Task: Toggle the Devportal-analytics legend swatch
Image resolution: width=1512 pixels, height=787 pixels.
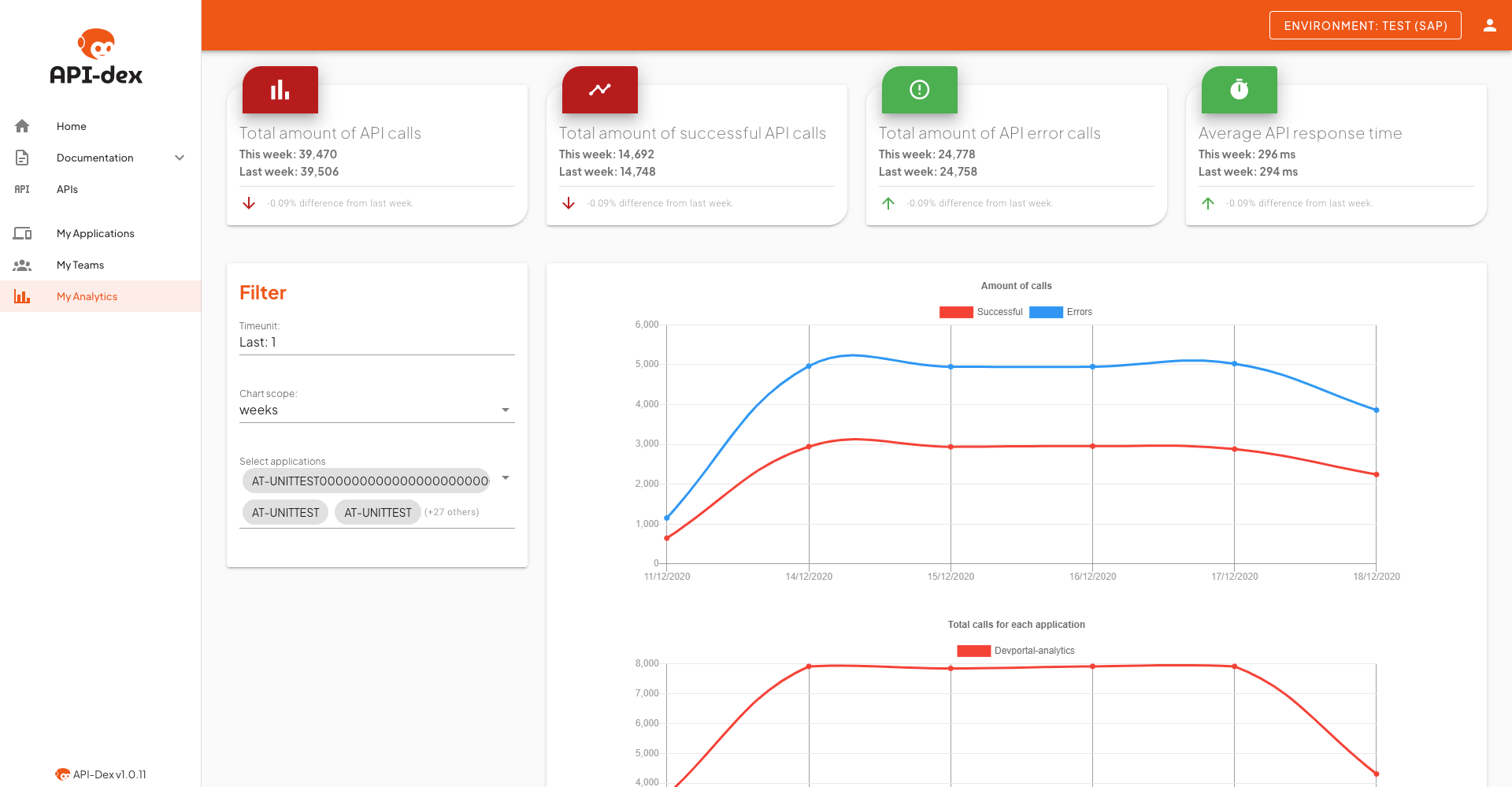Action: coord(973,651)
